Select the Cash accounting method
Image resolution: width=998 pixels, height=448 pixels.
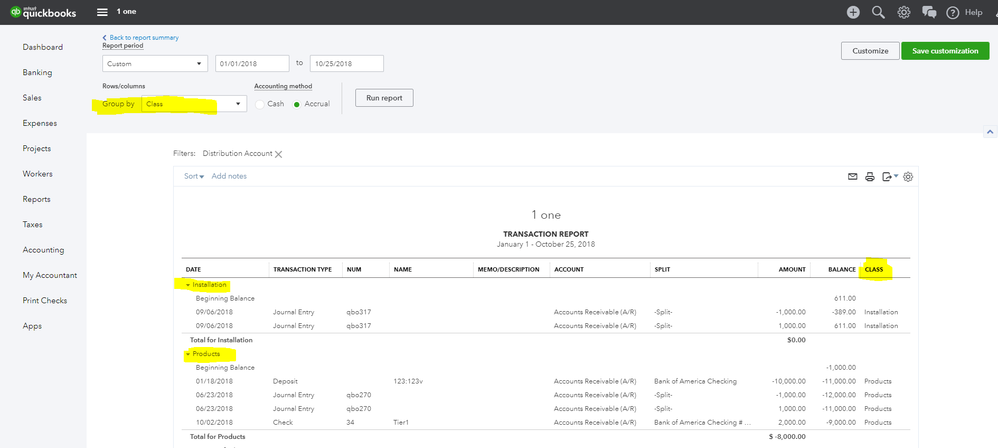point(261,104)
